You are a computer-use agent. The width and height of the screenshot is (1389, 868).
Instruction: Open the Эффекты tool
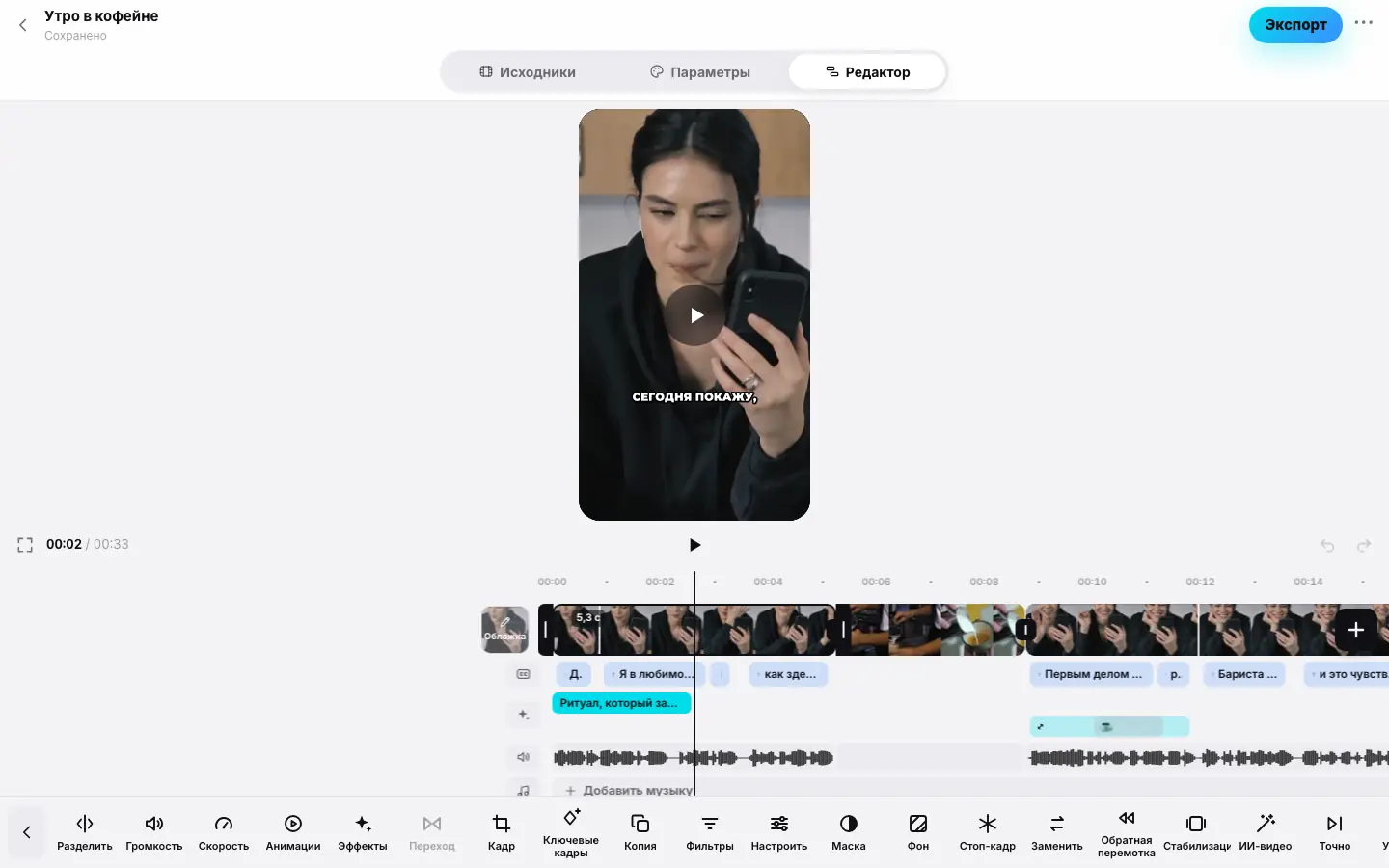(363, 832)
